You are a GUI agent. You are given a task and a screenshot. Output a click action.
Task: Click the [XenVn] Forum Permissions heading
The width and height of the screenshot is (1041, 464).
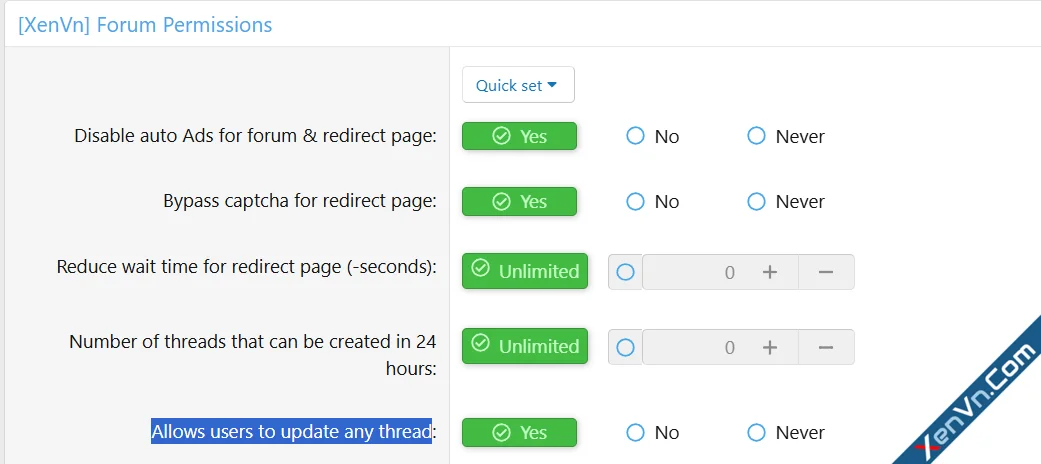[x=145, y=24]
